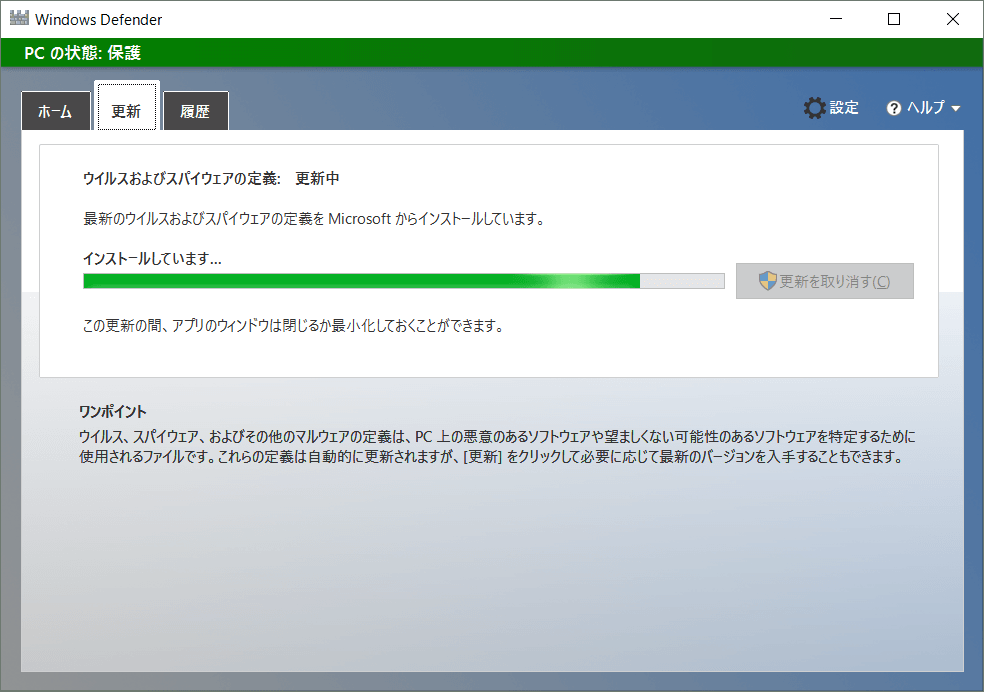
Task: Open the ホーム tab
Action: point(55,112)
